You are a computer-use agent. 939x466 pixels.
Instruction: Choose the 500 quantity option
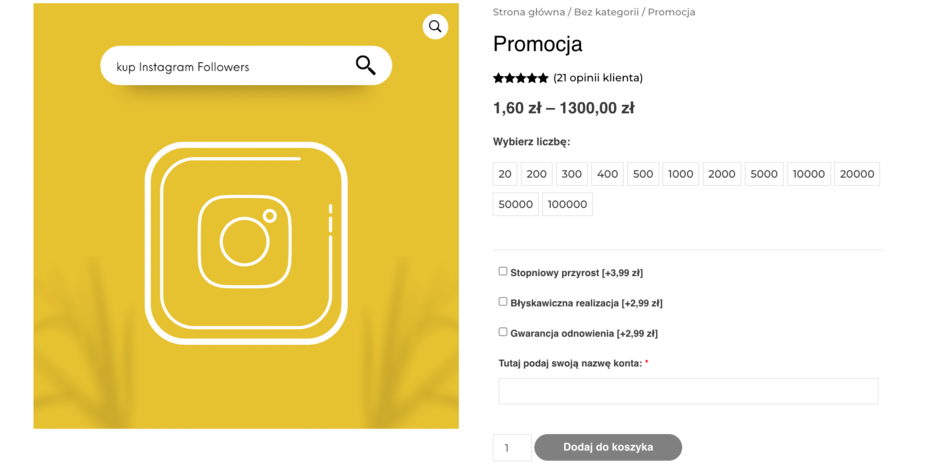[x=643, y=174]
